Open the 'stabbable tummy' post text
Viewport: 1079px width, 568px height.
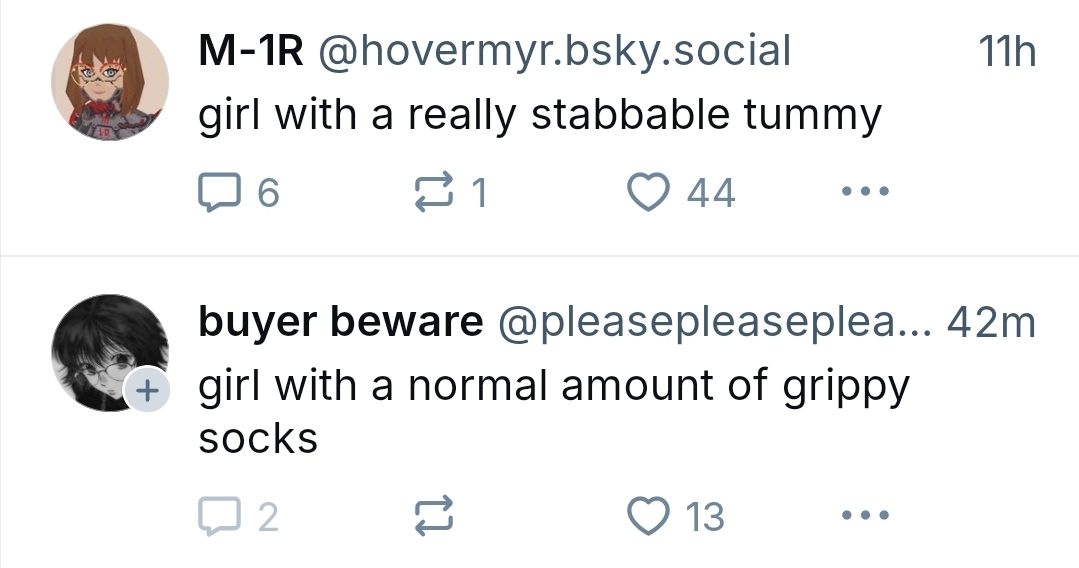pyautogui.click(x=540, y=116)
